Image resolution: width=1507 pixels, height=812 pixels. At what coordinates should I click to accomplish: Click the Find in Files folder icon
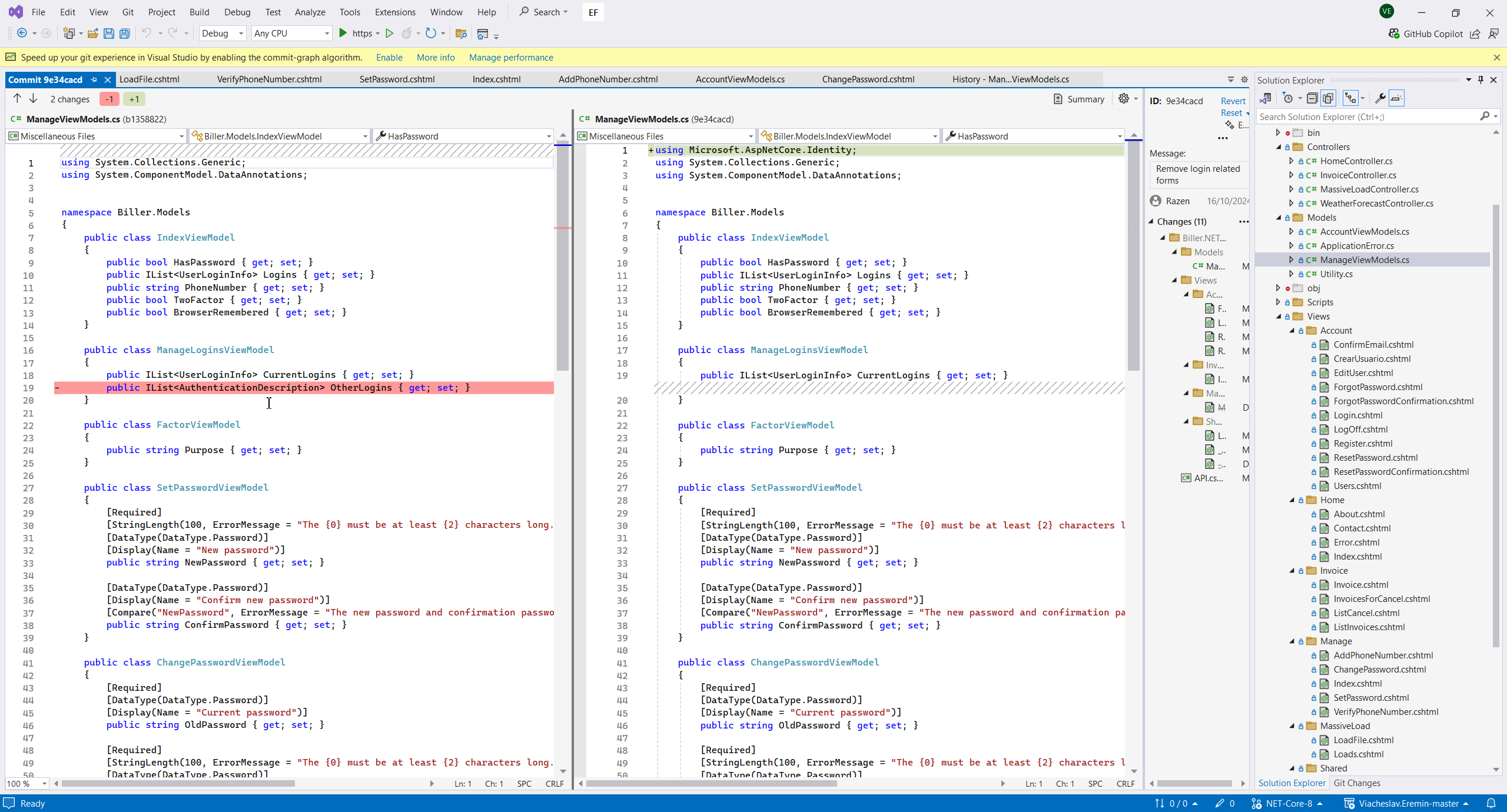click(461, 34)
